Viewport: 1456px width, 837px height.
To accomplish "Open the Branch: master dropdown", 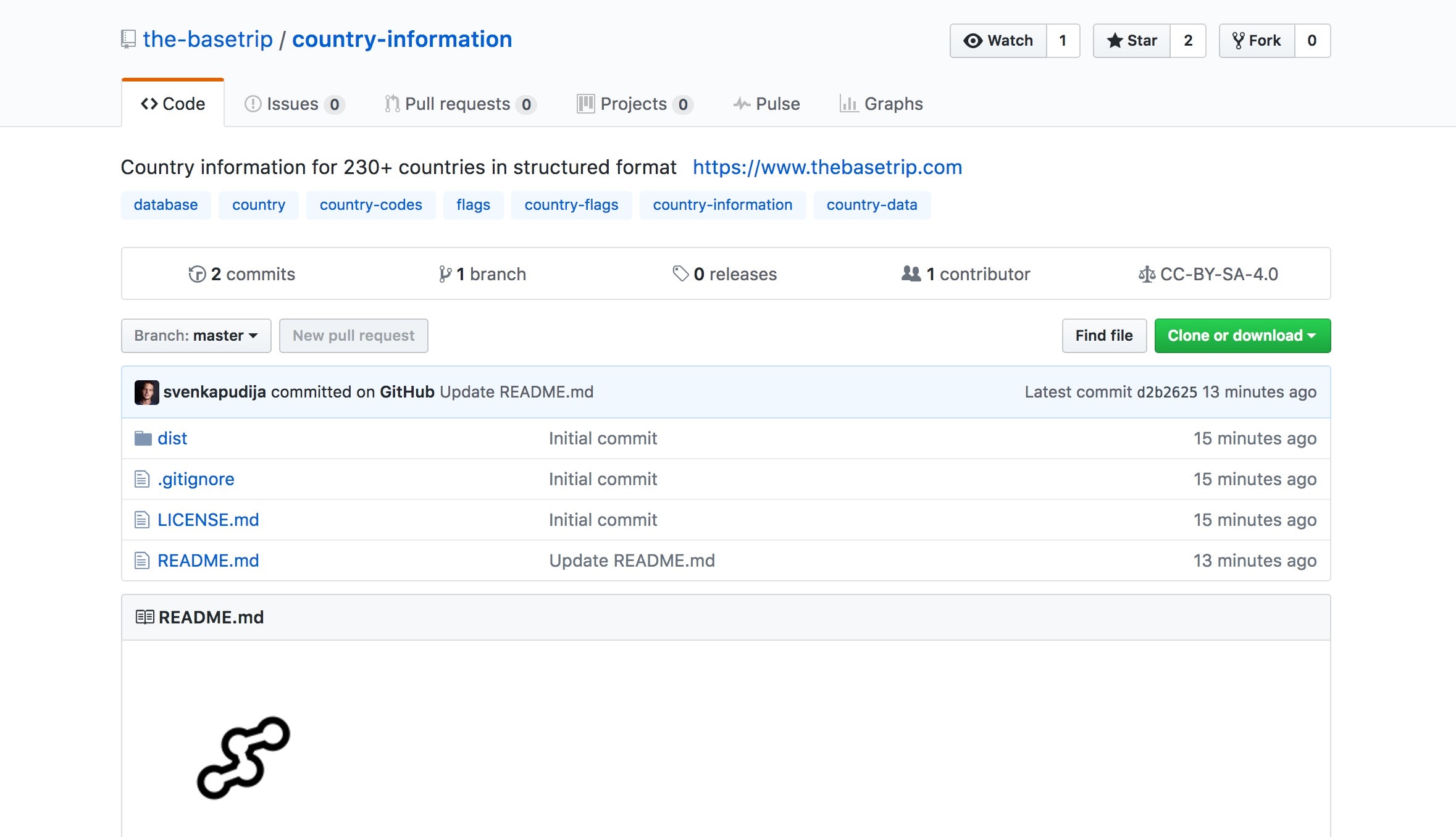I will click(196, 336).
